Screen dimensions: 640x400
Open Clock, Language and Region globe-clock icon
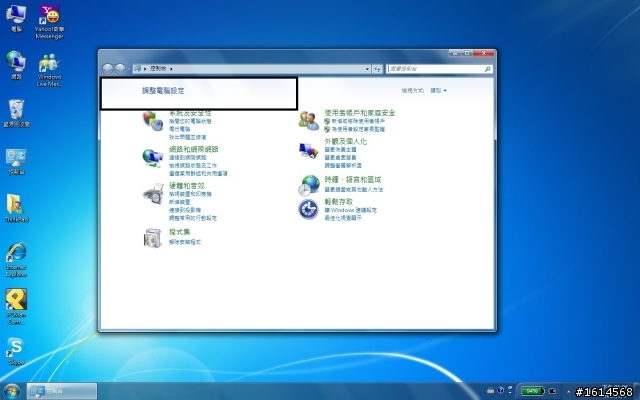tap(309, 186)
